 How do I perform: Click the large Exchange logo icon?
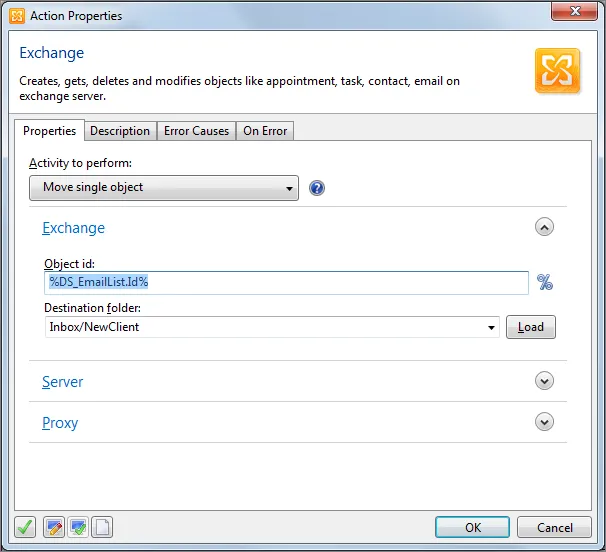(x=557, y=70)
